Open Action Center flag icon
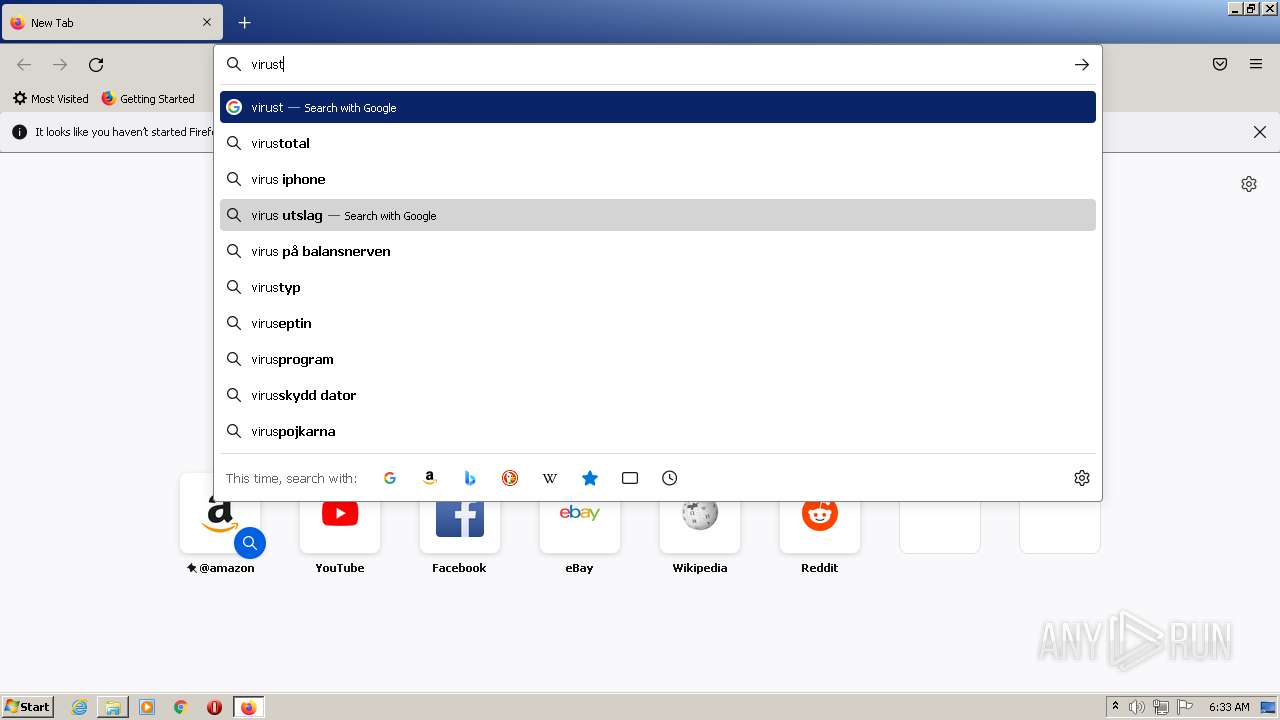The height and width of the screenshot is (720, 1280). (1185, 707)
